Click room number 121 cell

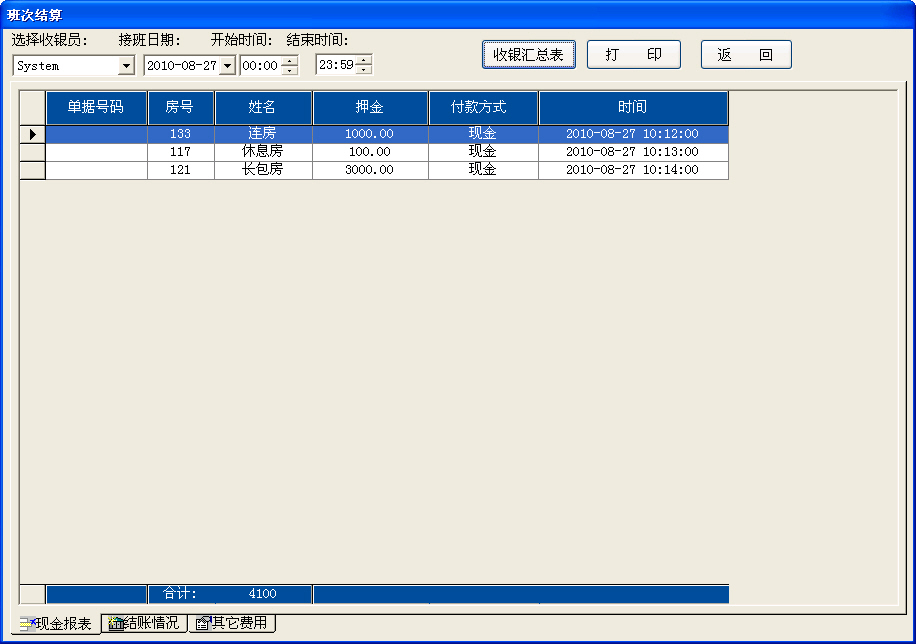[181, 170]
